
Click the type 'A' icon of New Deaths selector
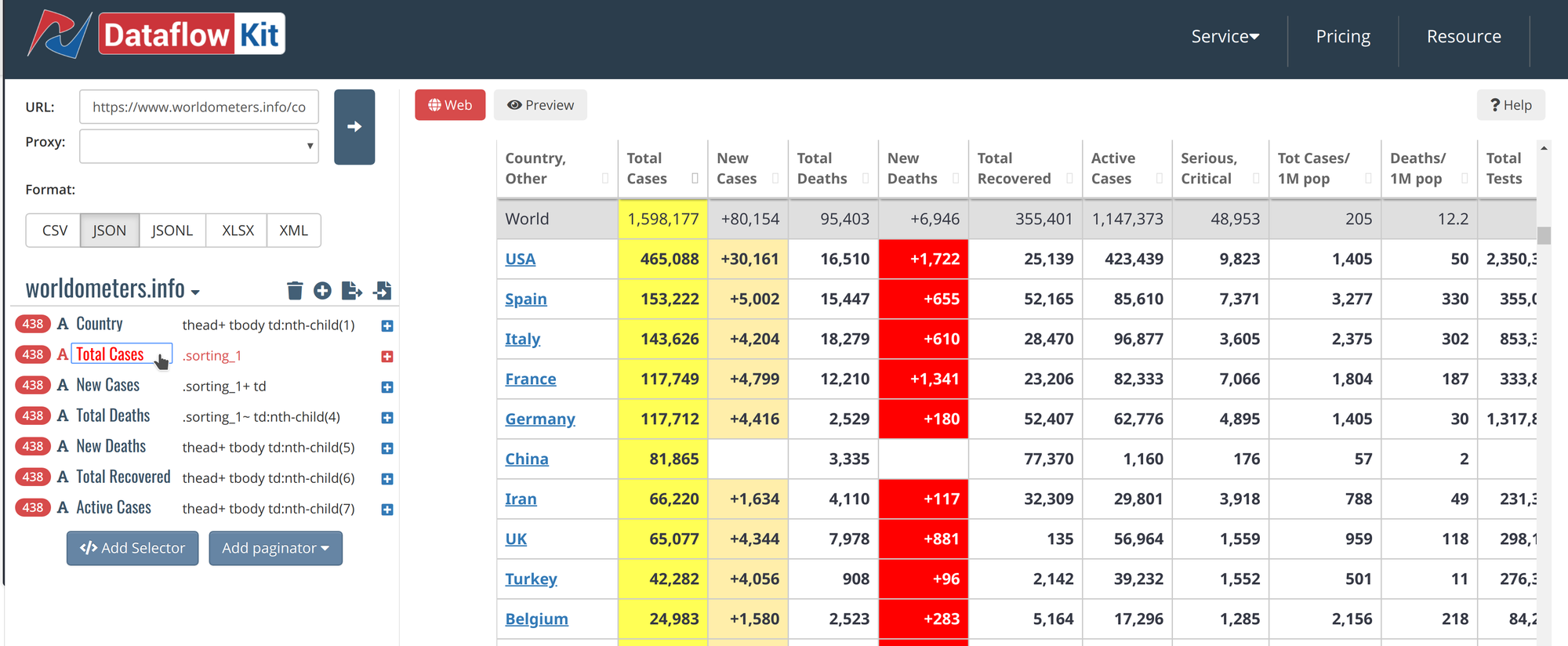pyautogui.click(x=63, y=446)
